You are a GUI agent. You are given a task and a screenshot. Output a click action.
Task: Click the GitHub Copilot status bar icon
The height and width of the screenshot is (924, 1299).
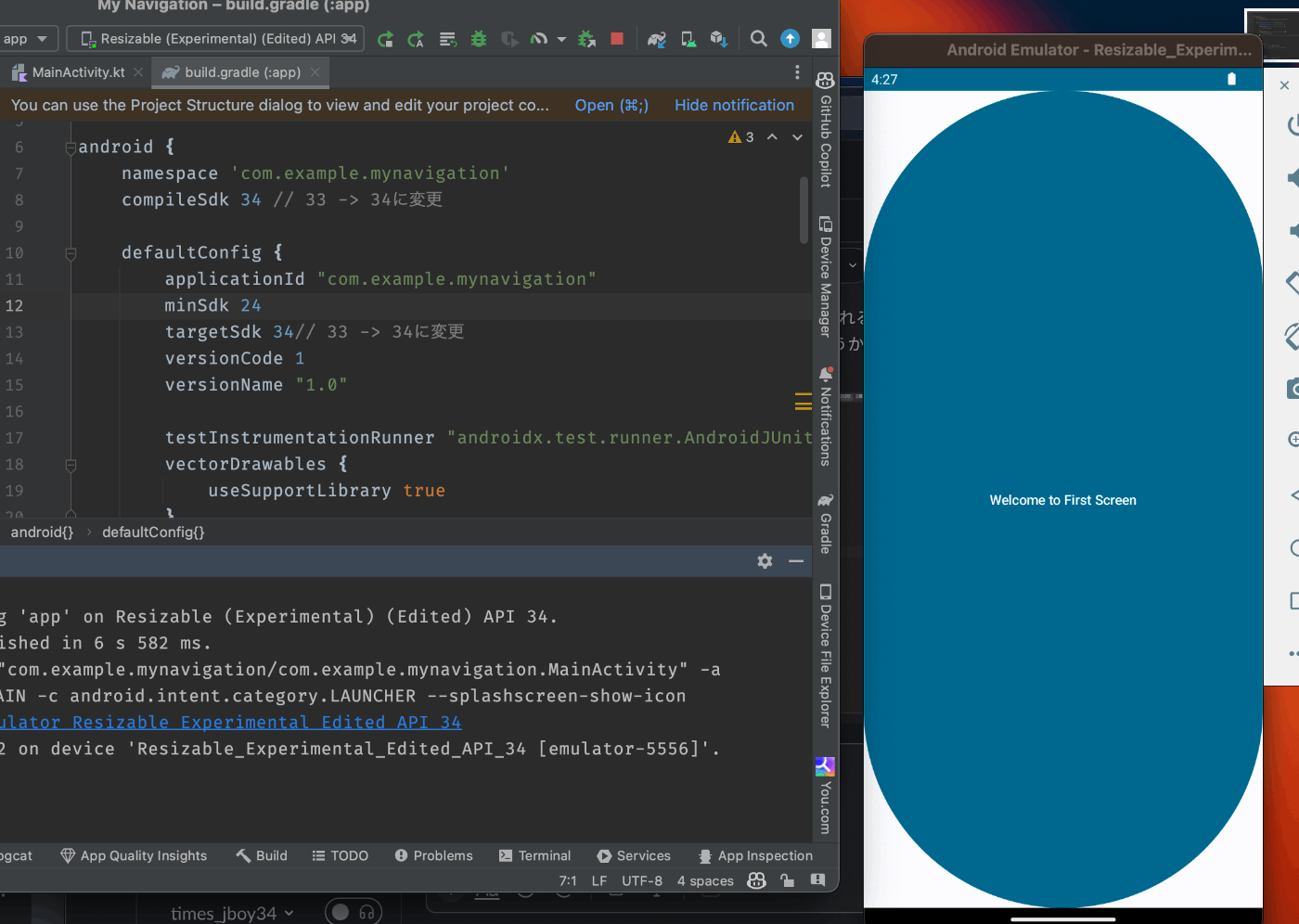tap(757, 880)
